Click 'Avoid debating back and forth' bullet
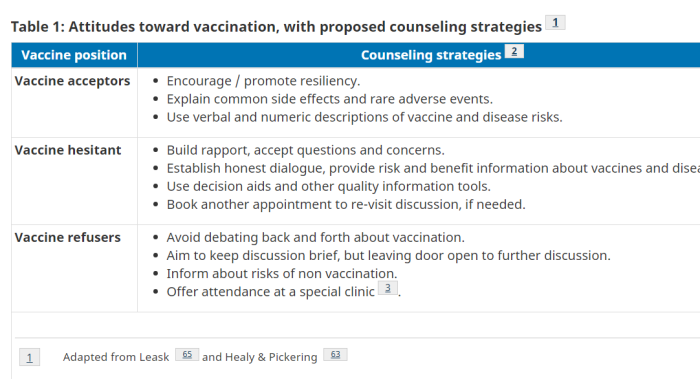 point(316,237)
